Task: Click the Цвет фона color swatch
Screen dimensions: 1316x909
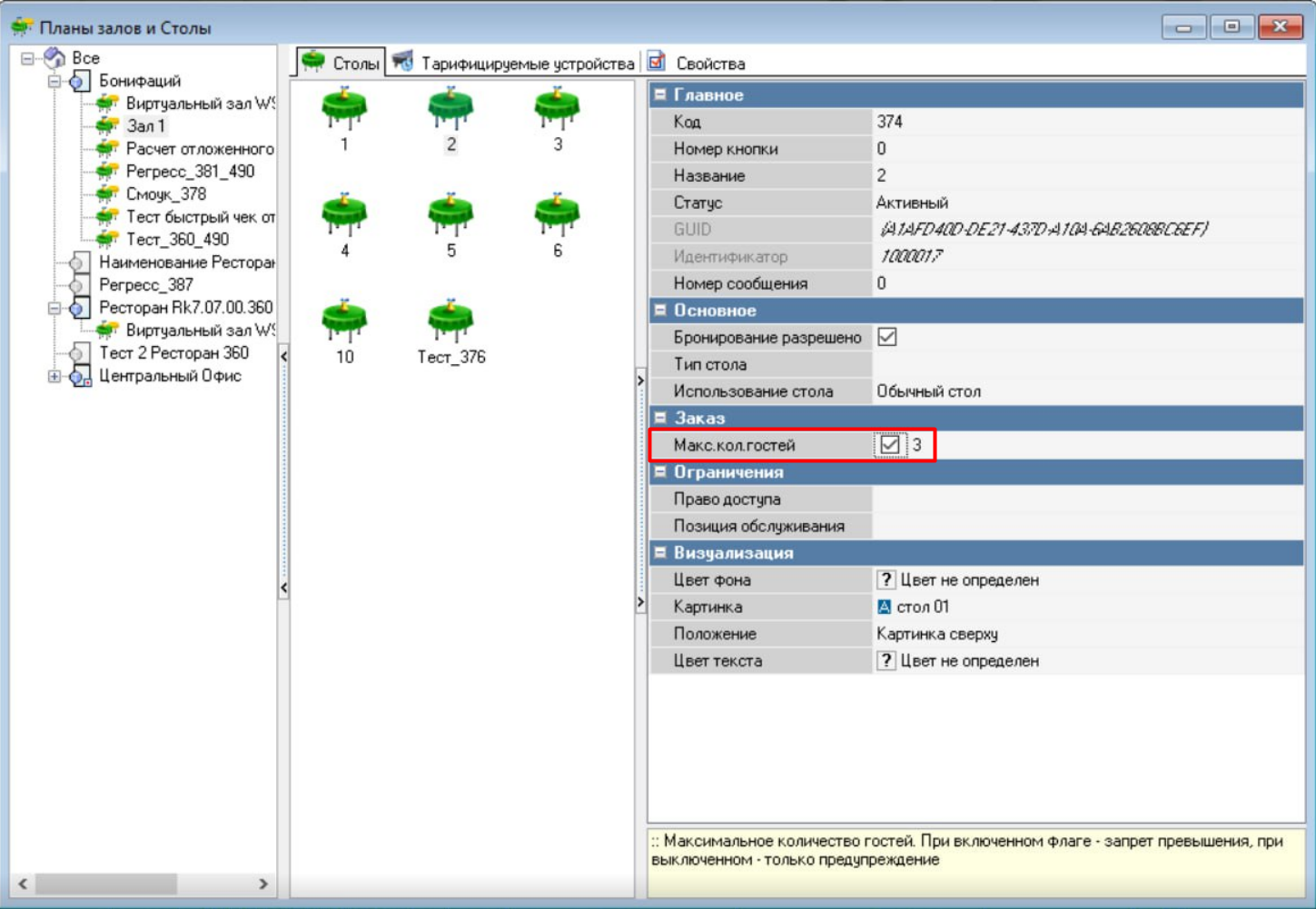Action: click(x=886, y=580)
